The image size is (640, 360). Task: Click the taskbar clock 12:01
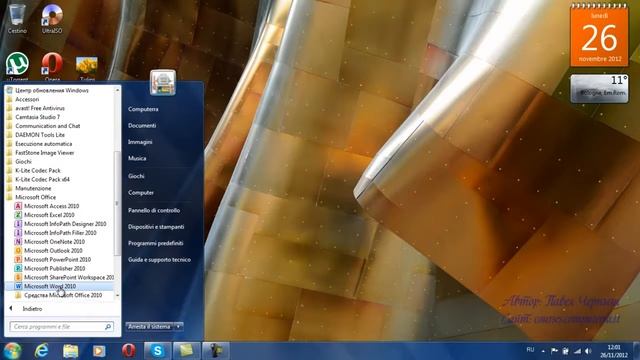pyautogui.click(x=614, y=351)
